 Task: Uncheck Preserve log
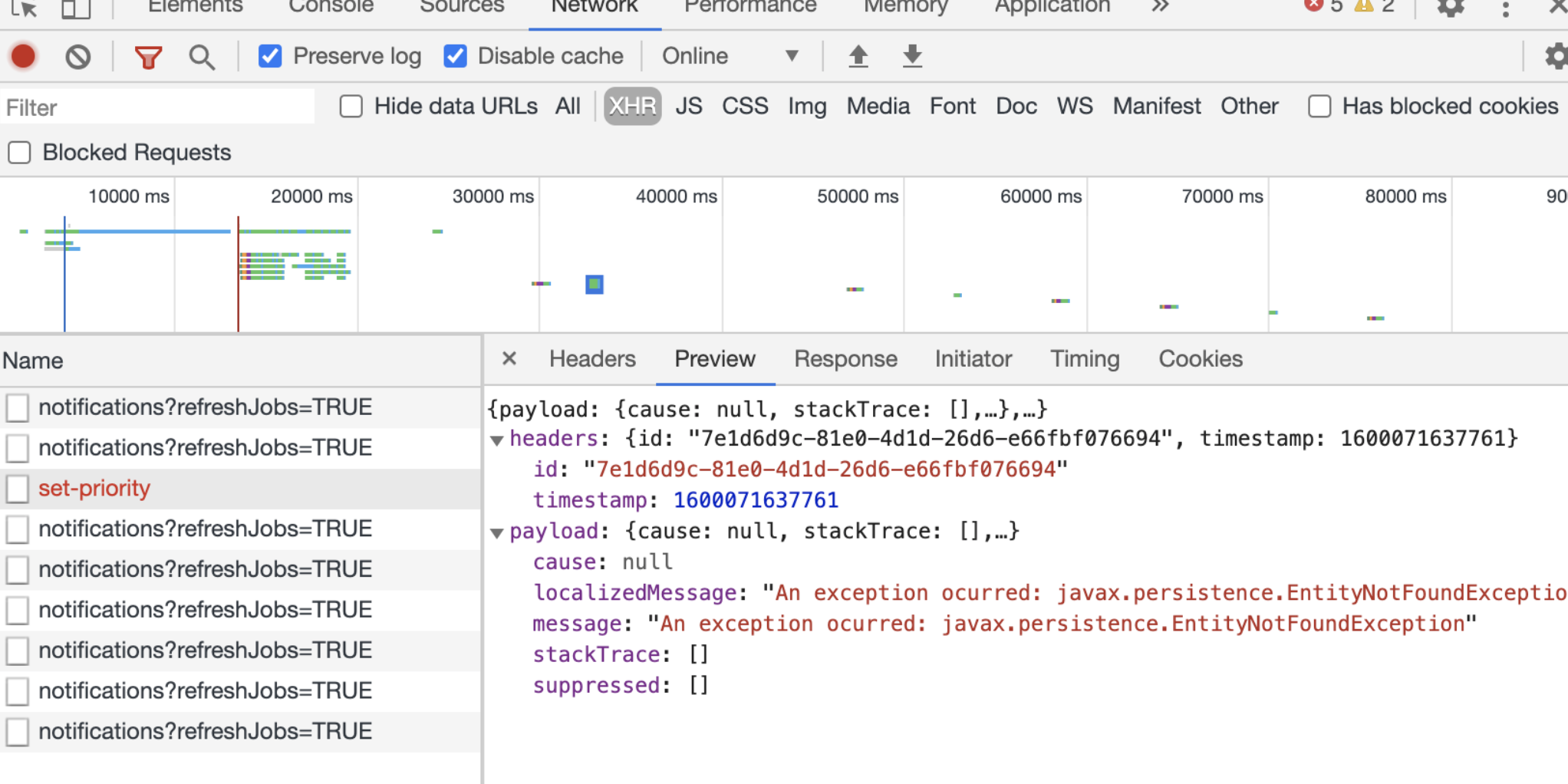click(270, 55)
